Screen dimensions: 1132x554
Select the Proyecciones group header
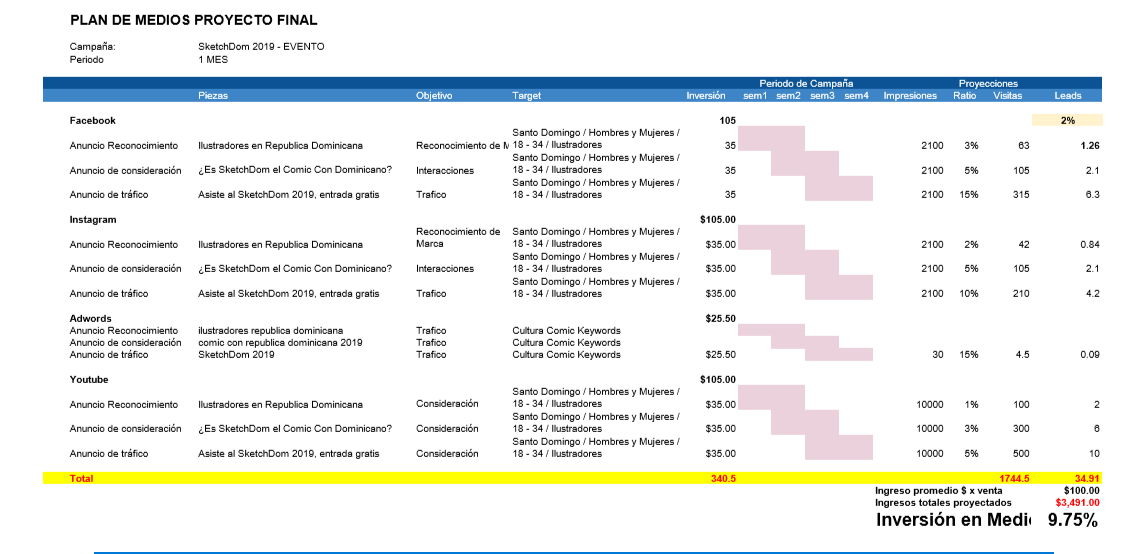click(x=988, y=83)
